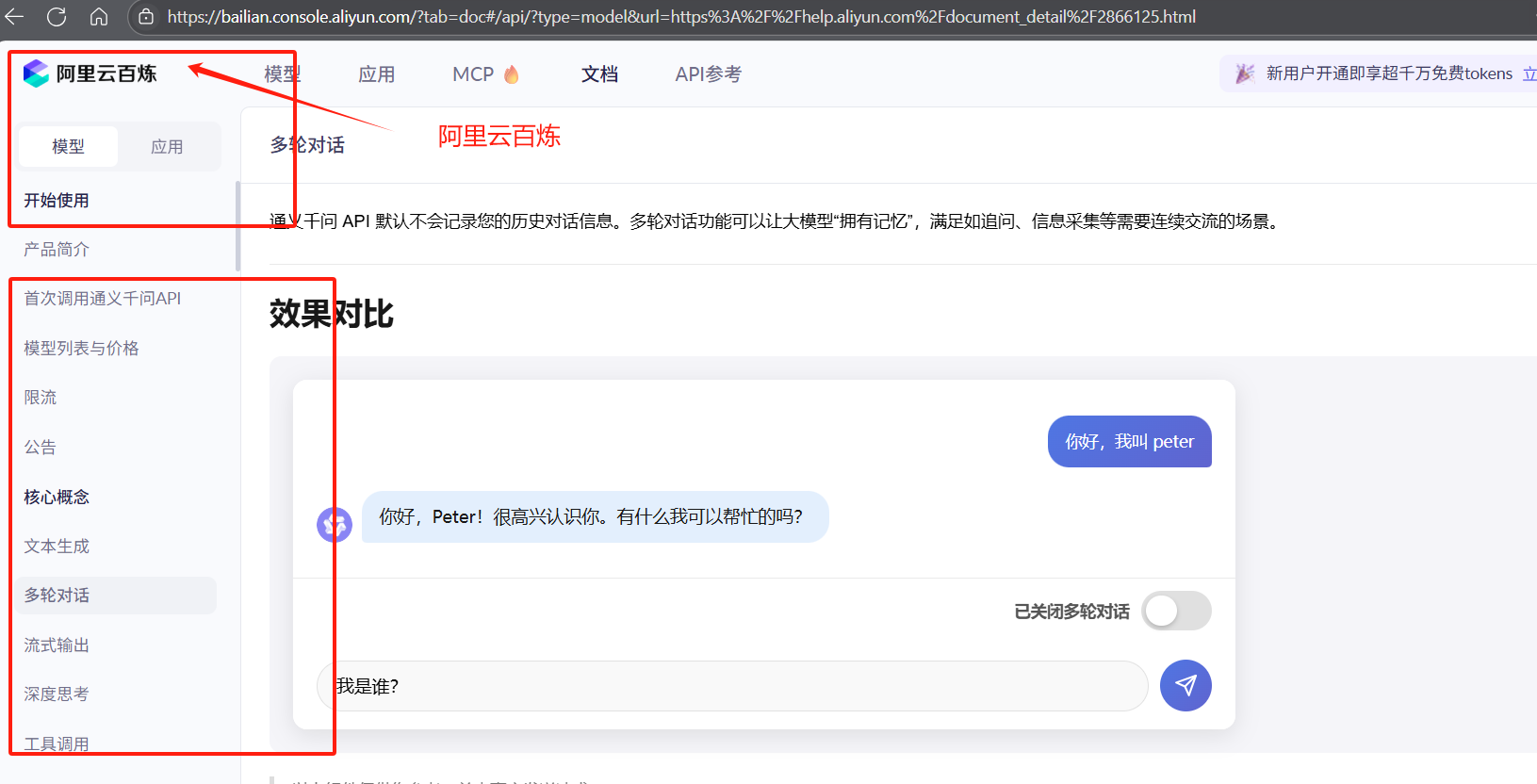Open 产品简介 in the sidebar
The width and height of the screenshot is (1537, 784).
(57, 249)
